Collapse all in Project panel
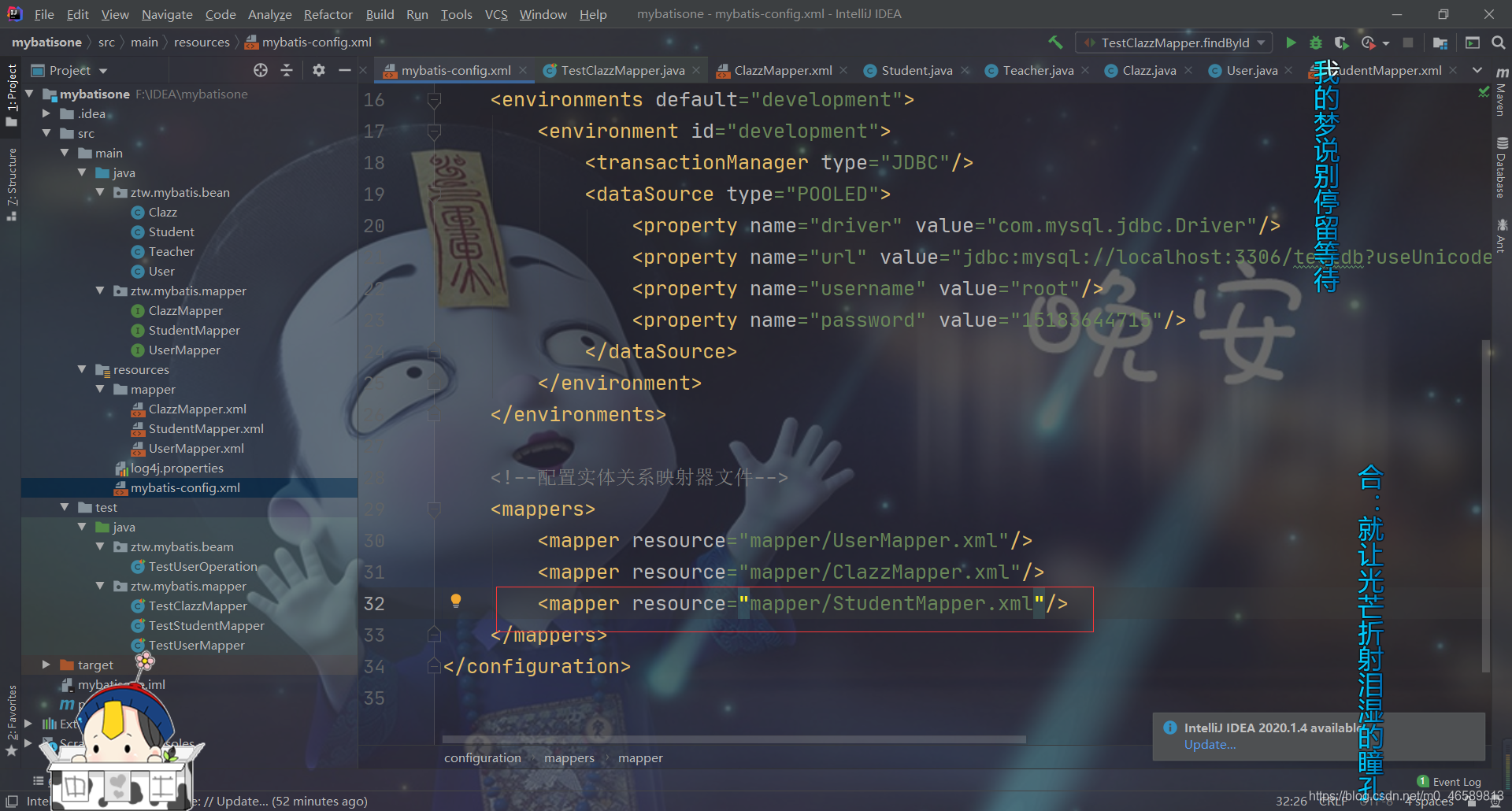 pyautogui.click(x=287, y=70)
